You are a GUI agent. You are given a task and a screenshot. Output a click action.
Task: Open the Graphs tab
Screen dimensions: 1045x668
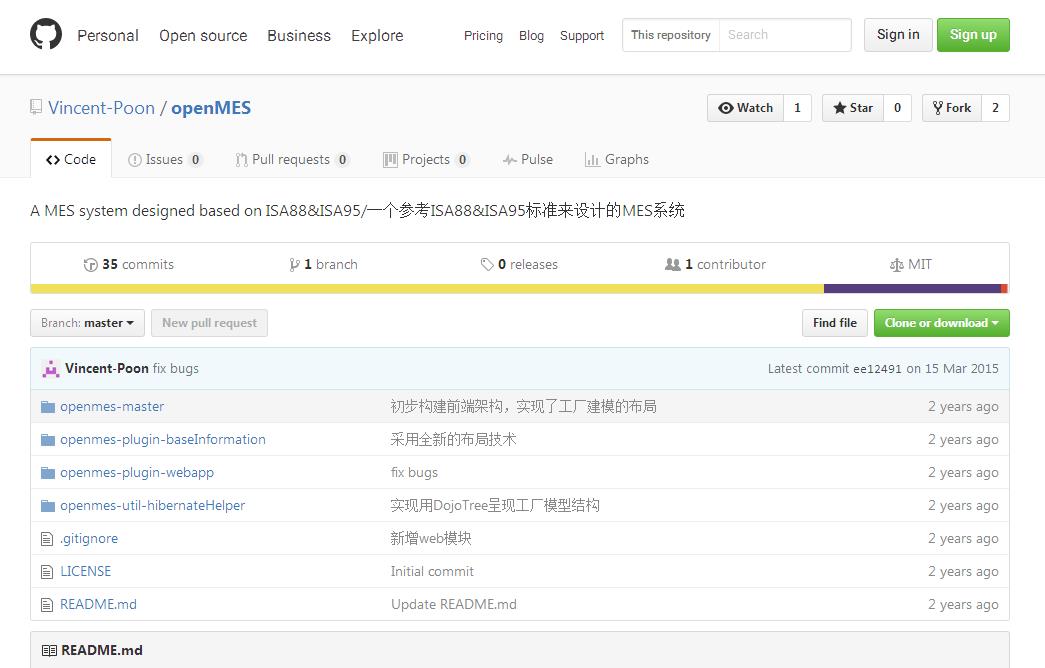[x=616, y=159]
